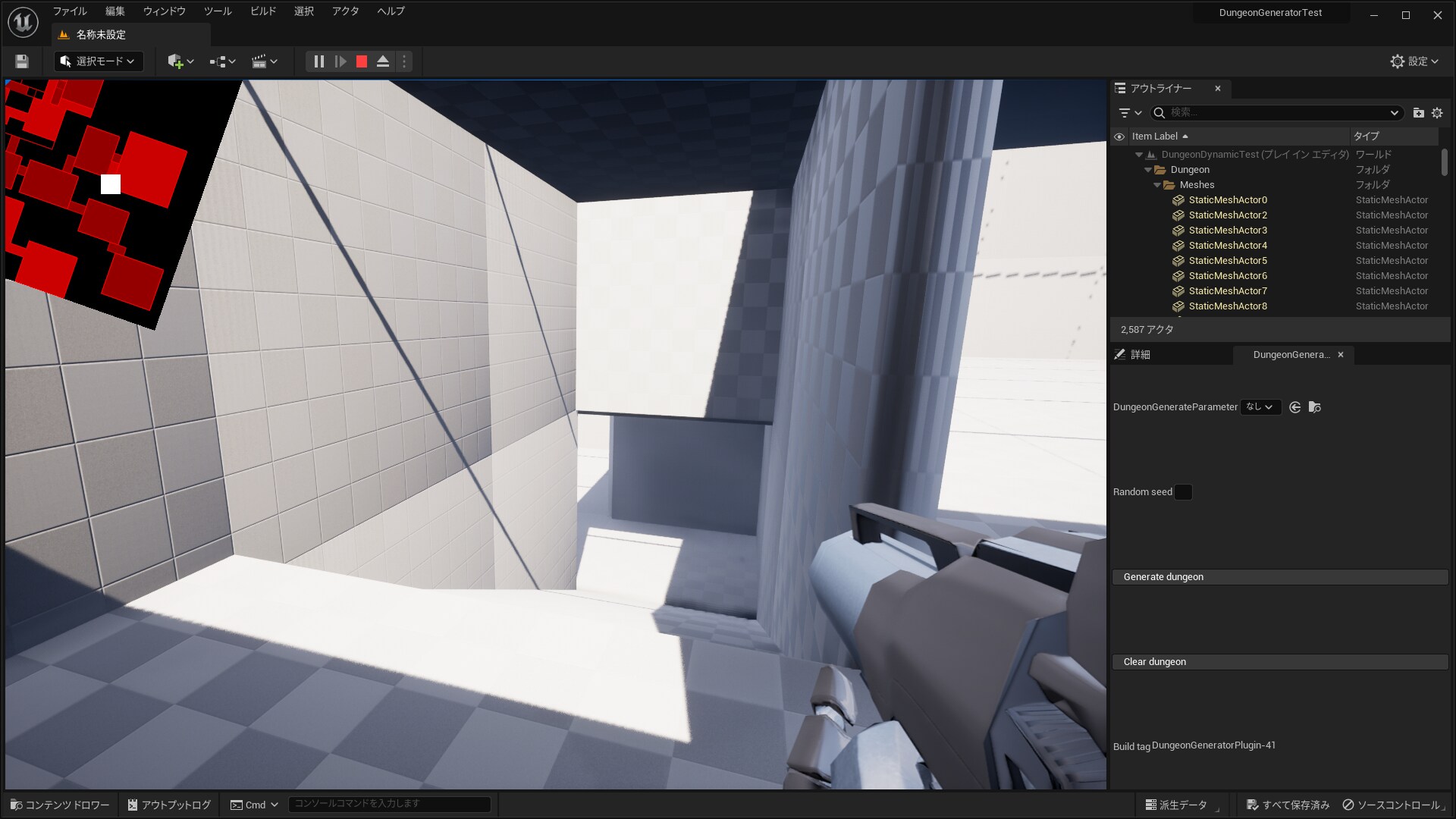Collapse the Meshes folder in the outliner
Screen dimensions: 1456x819
point(1157,184)
